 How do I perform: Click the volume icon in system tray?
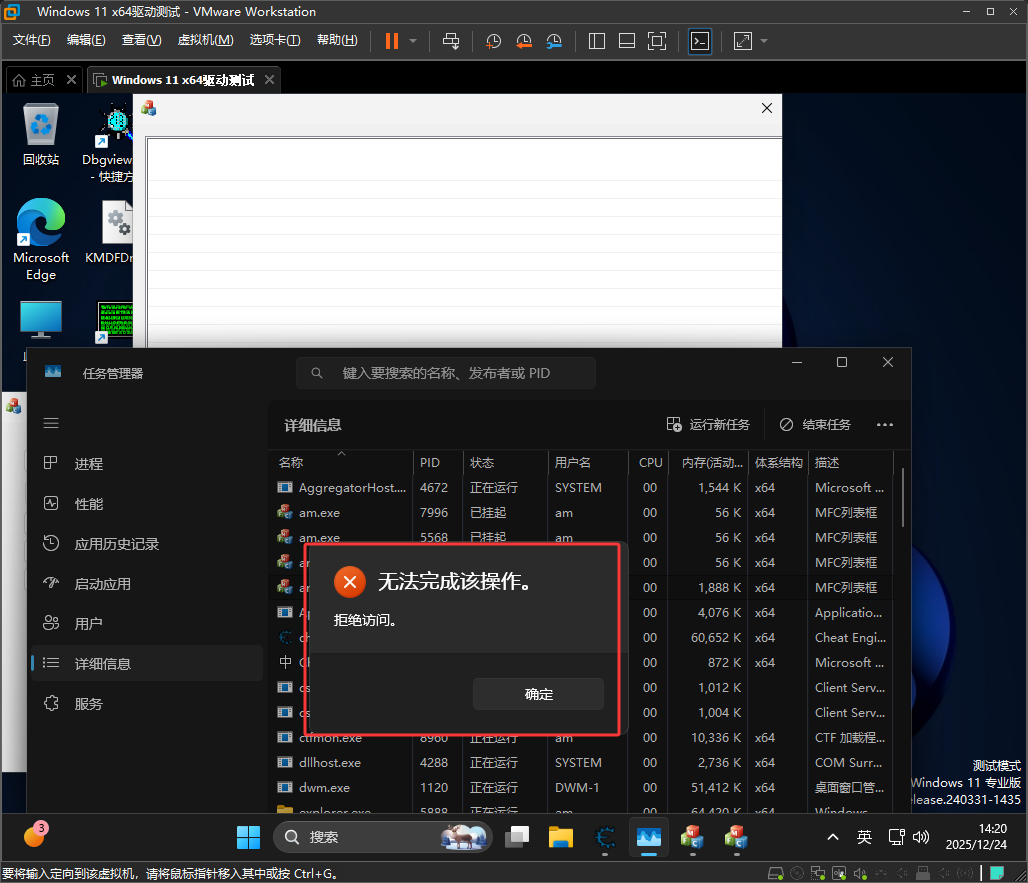coord(921,837)
